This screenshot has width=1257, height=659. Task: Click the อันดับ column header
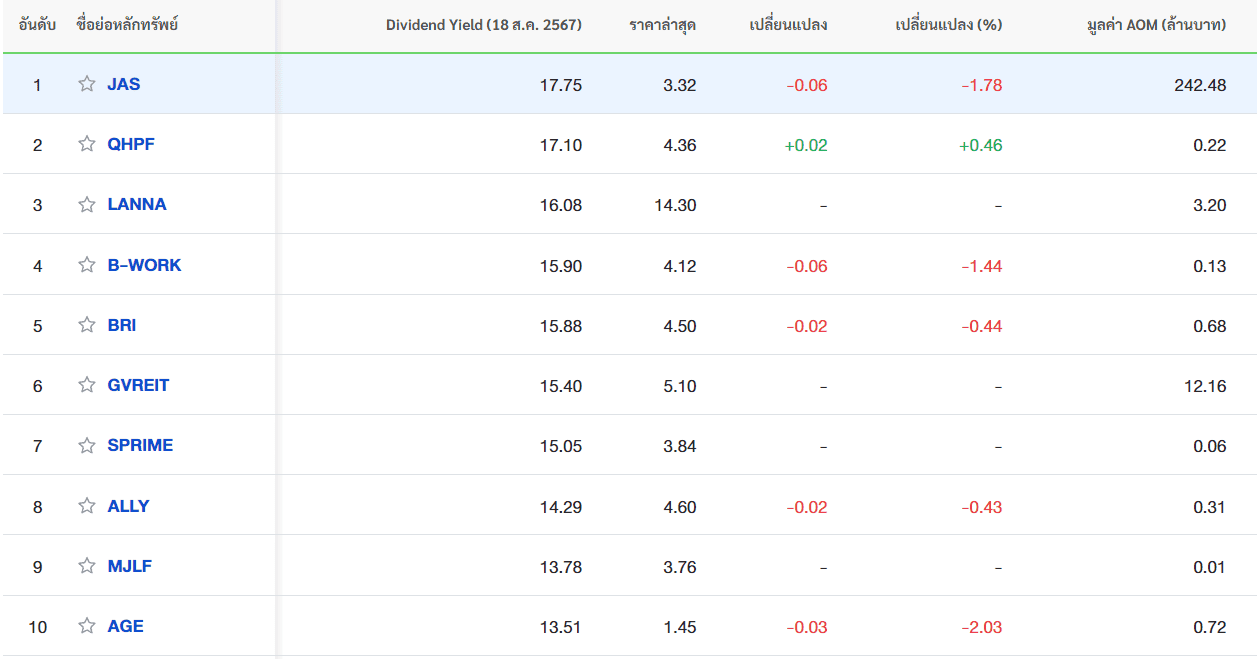(x=37, y=25)
